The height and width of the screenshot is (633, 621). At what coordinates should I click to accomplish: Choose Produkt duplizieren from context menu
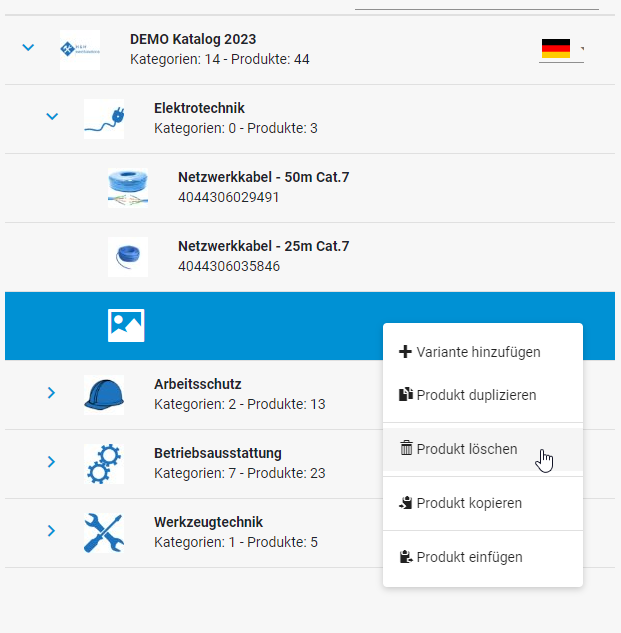[x=483, y=395]
